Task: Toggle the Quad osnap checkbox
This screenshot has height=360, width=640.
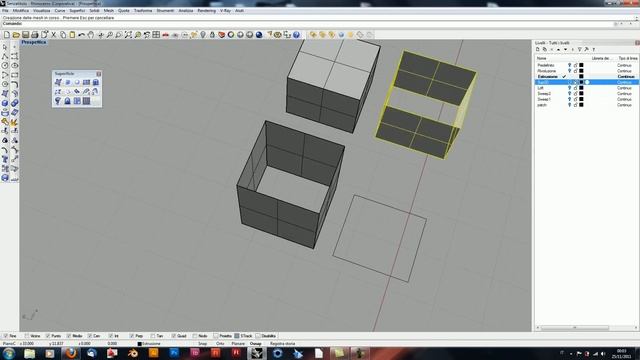Action: click(x=173, y=336)
